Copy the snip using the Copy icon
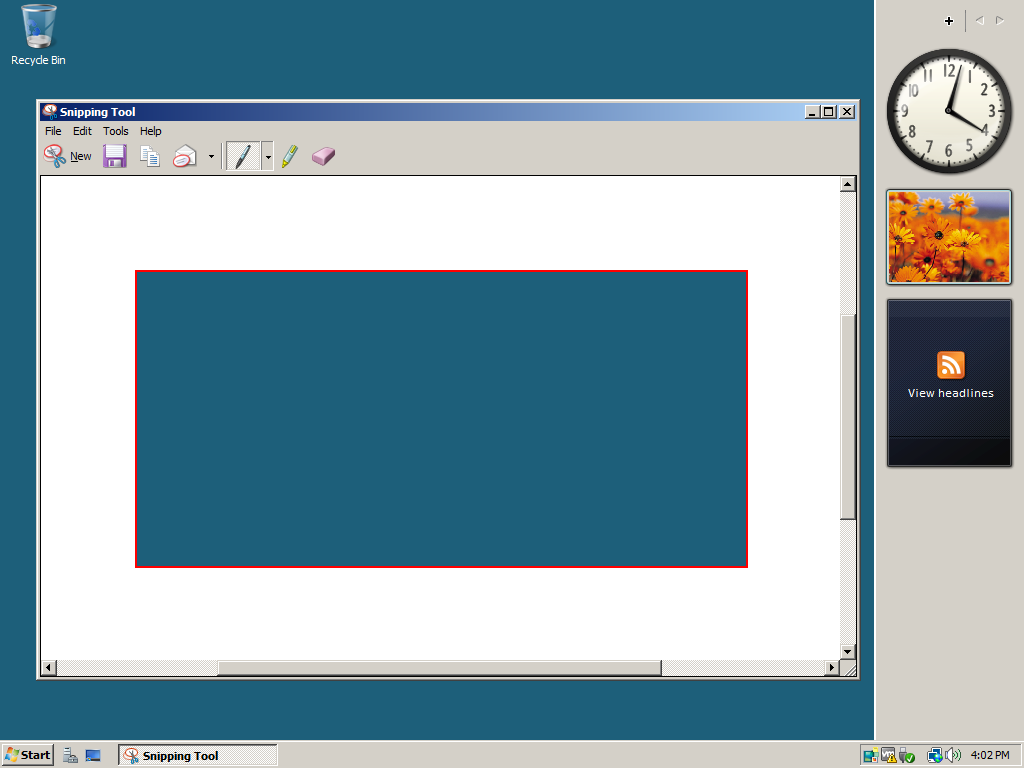Screen dimensions: 1024x768 [x=150, y=156]
